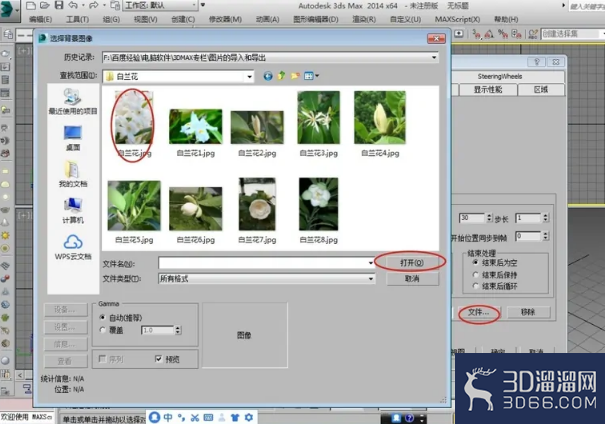Expand the 文件类型 所有格式 dropdown
The width and height of the screenshot is (605, 424).
point(371,279)
